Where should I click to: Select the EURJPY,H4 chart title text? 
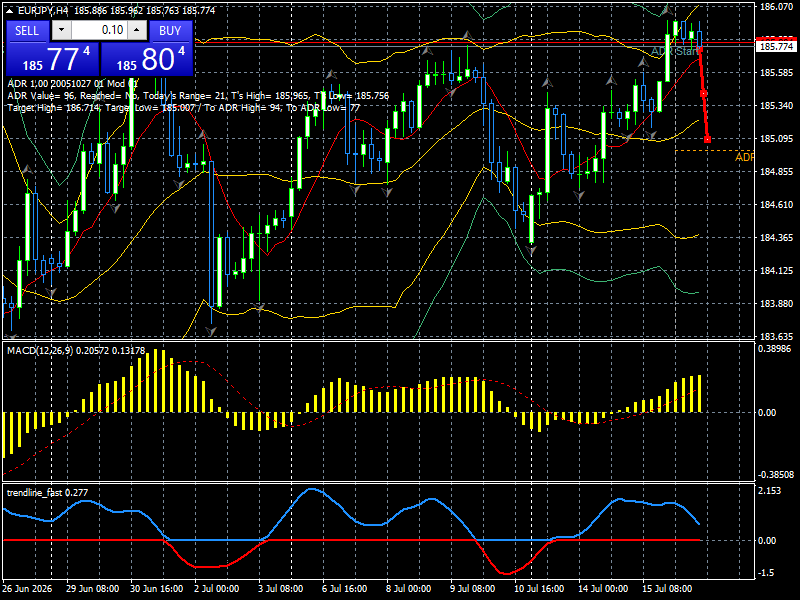pyautogui.click(x=43, y=10)
